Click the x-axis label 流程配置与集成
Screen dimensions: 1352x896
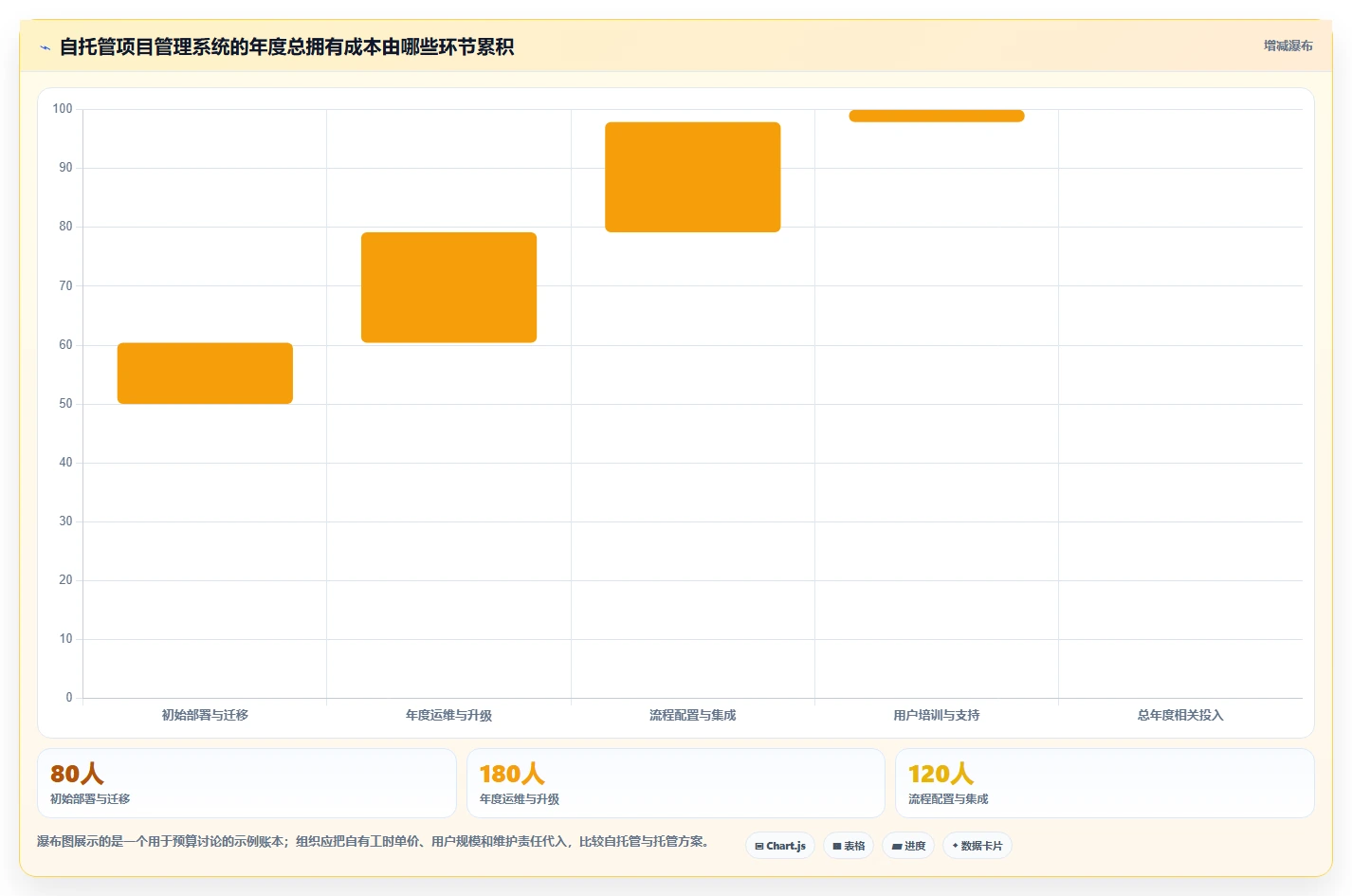(693, 715)
